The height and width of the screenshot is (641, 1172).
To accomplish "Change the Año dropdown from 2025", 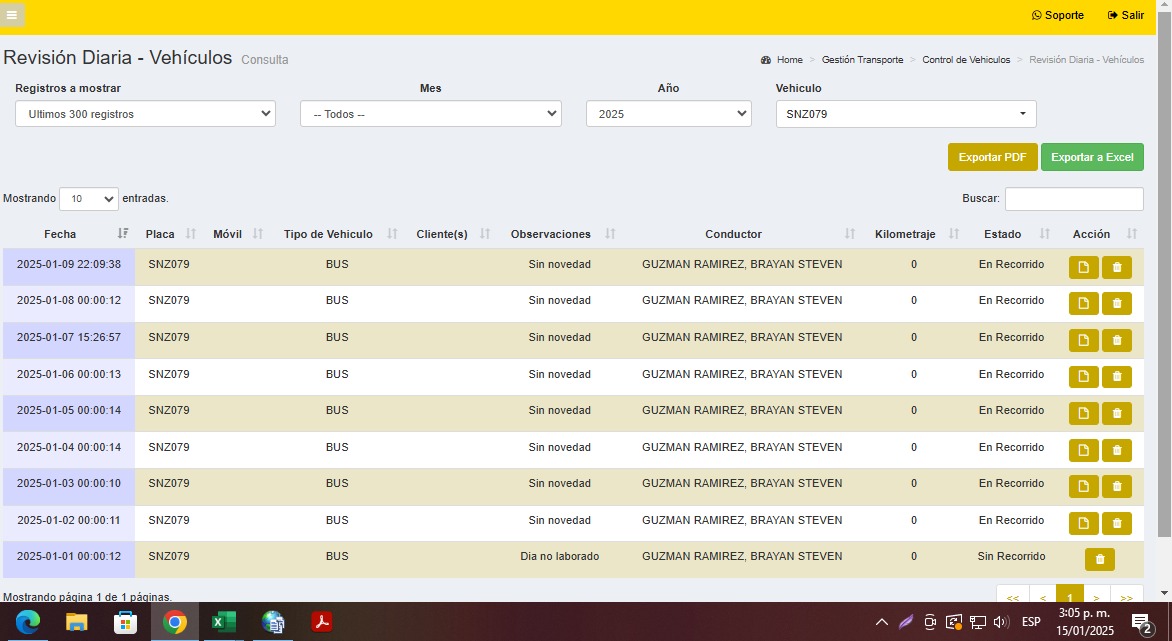I will (x=668, y=114).
